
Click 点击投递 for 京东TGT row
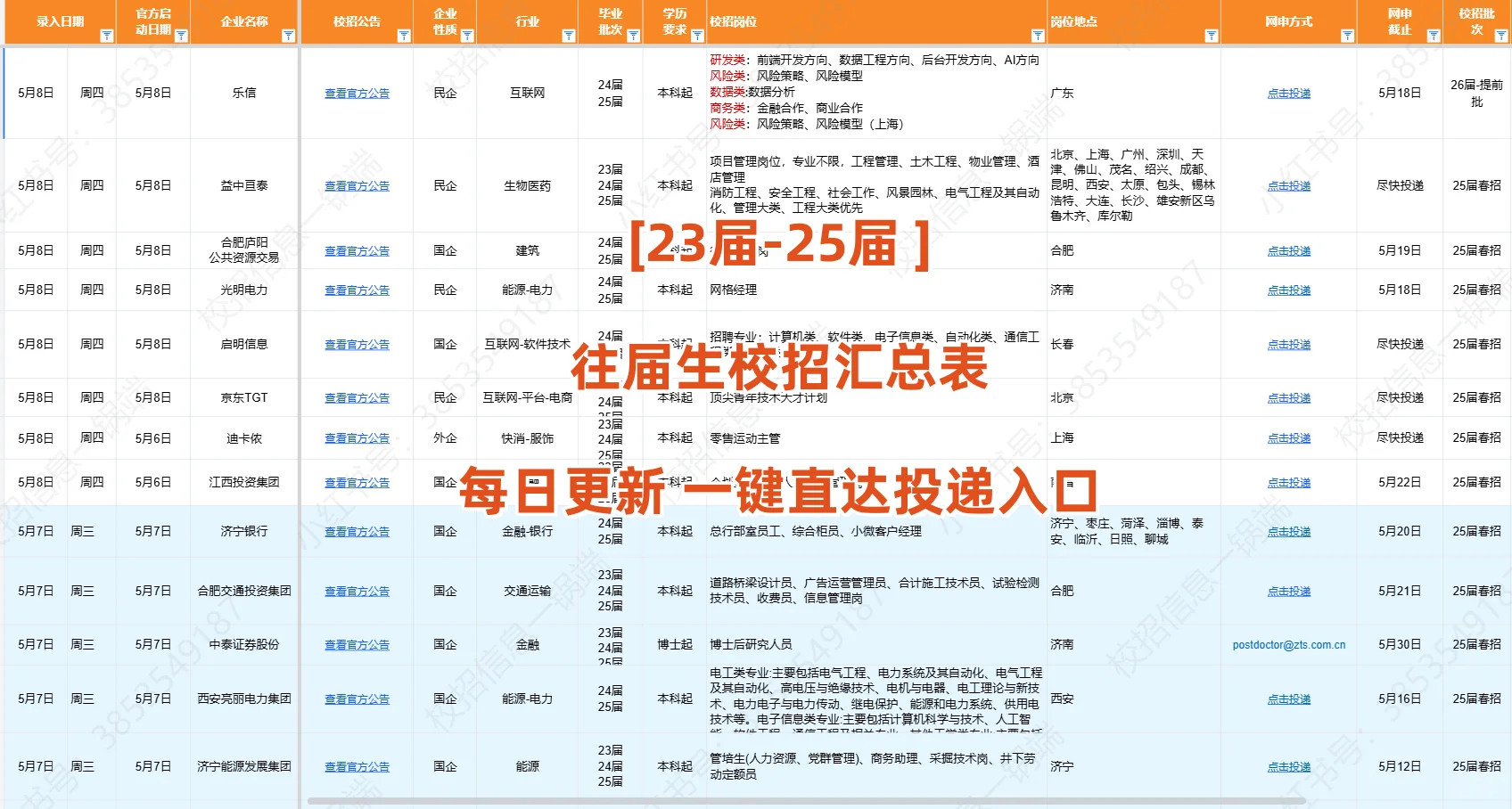1289,397
